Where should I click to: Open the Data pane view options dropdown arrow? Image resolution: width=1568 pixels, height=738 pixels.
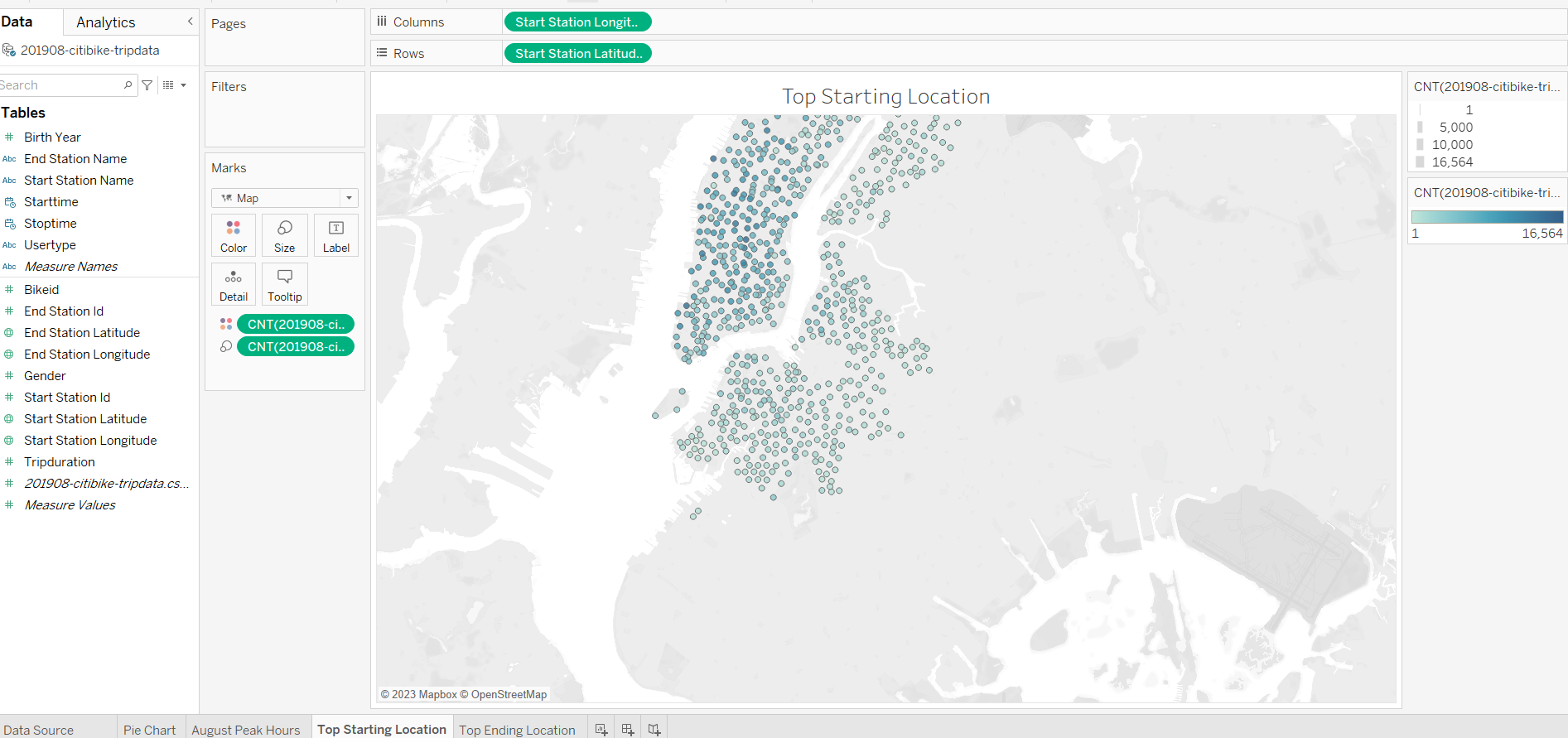[x=184, y=84]
